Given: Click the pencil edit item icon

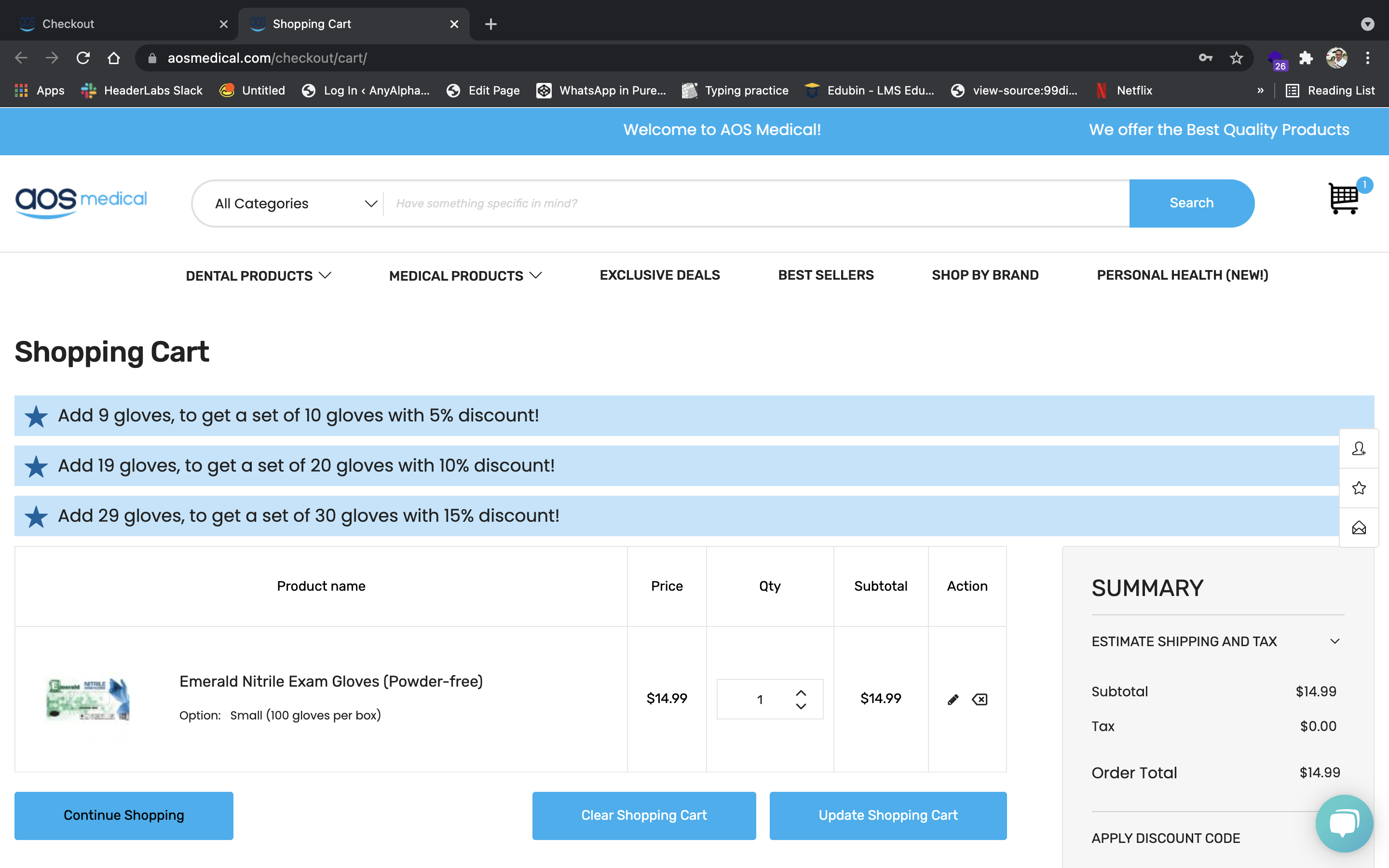Looking at the screenshot, I should pyautogui.click(x=953, y=699).
